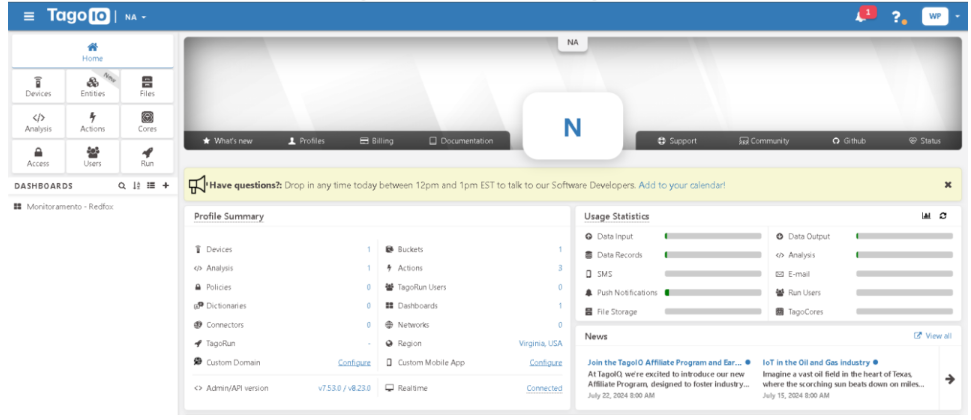Image resolution: width=971 pixels, height=420 pixels.
Task: Open Buckets count in Profile Summary
Action: click(x=560, y=249)
